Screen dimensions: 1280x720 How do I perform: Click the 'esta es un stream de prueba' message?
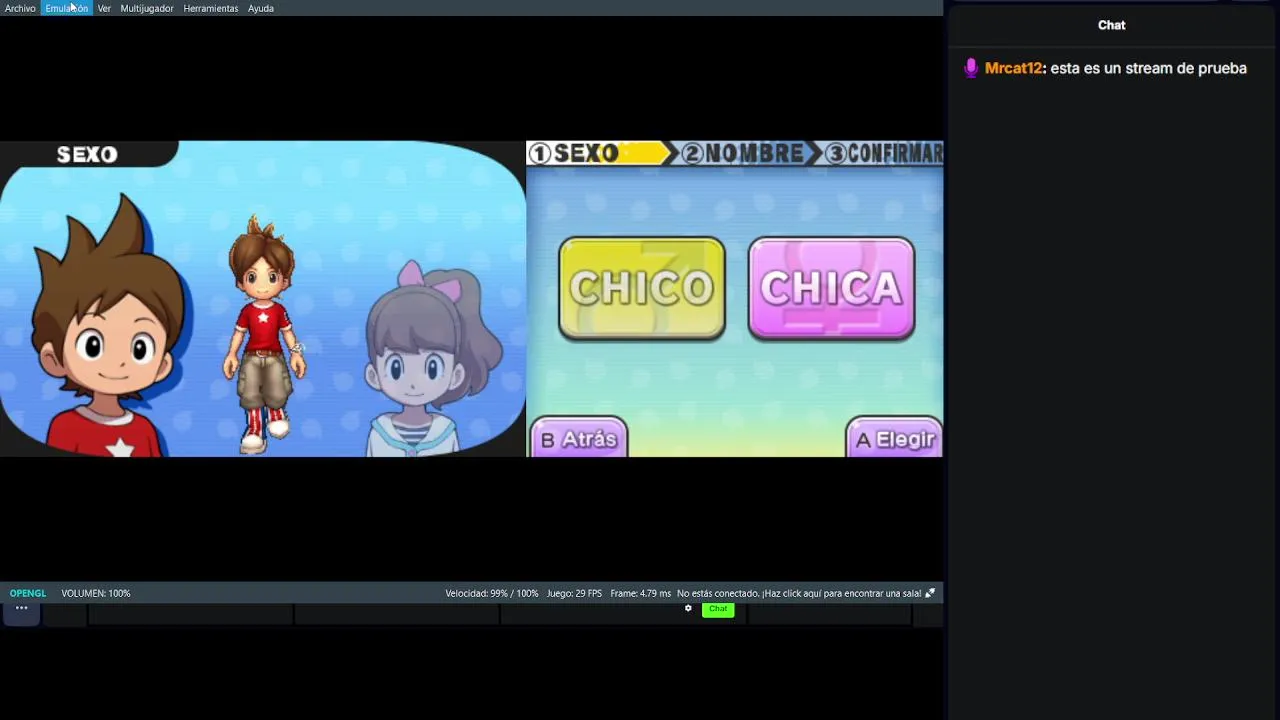click(1149, 68)
